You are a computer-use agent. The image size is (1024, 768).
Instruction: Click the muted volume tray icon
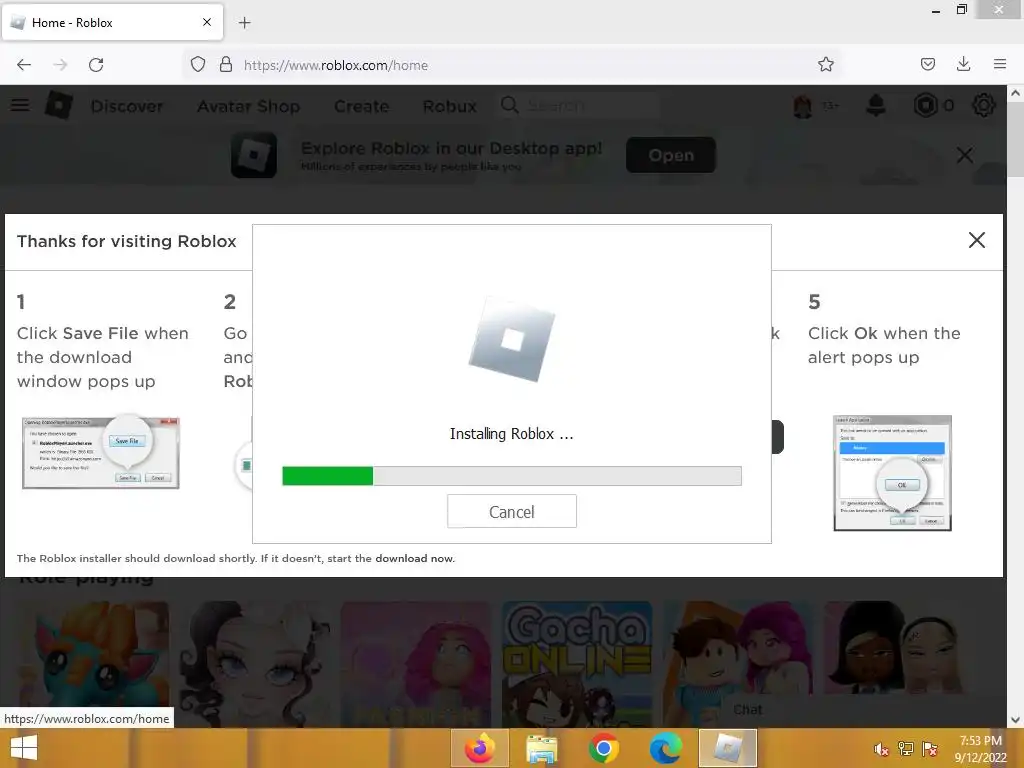[x=881, y=749]
